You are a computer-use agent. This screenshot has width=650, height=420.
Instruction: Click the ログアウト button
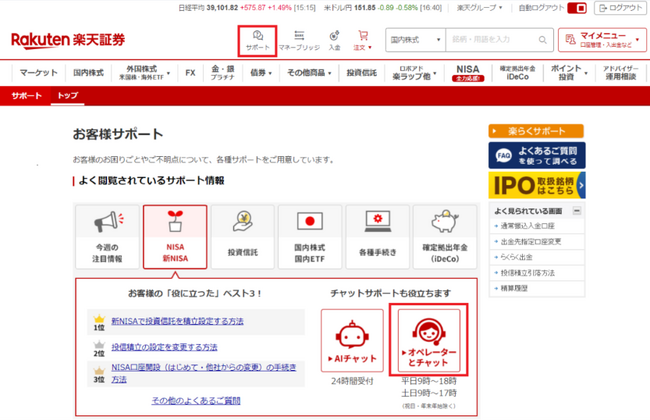(620, 8)
